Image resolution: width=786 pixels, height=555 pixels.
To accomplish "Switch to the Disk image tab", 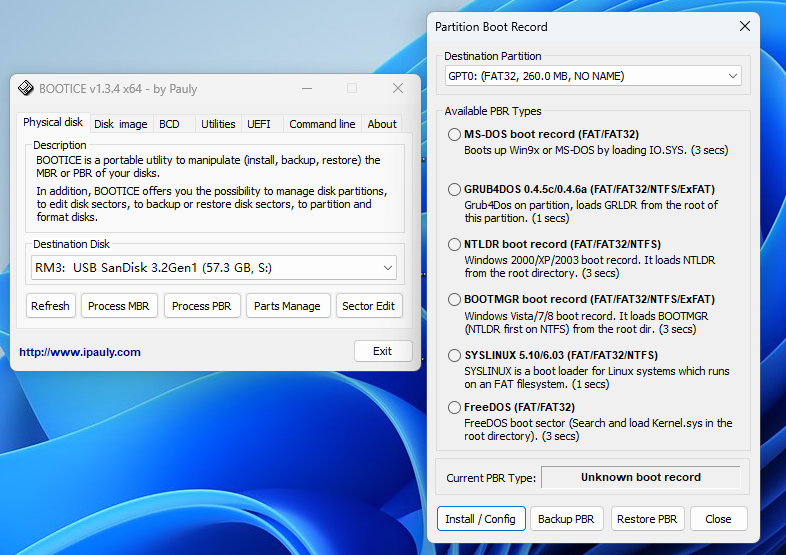I will 121,124.
